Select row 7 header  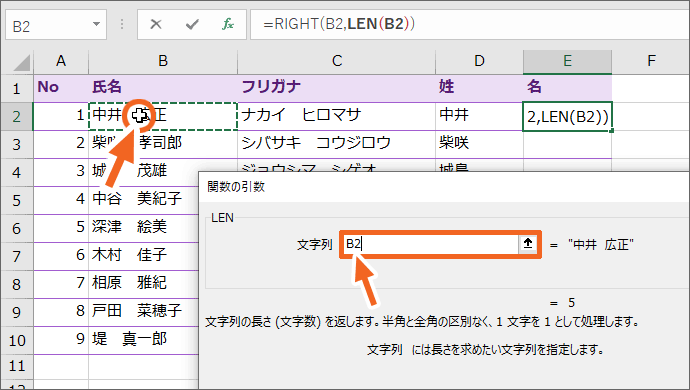(x=17, y=256)
